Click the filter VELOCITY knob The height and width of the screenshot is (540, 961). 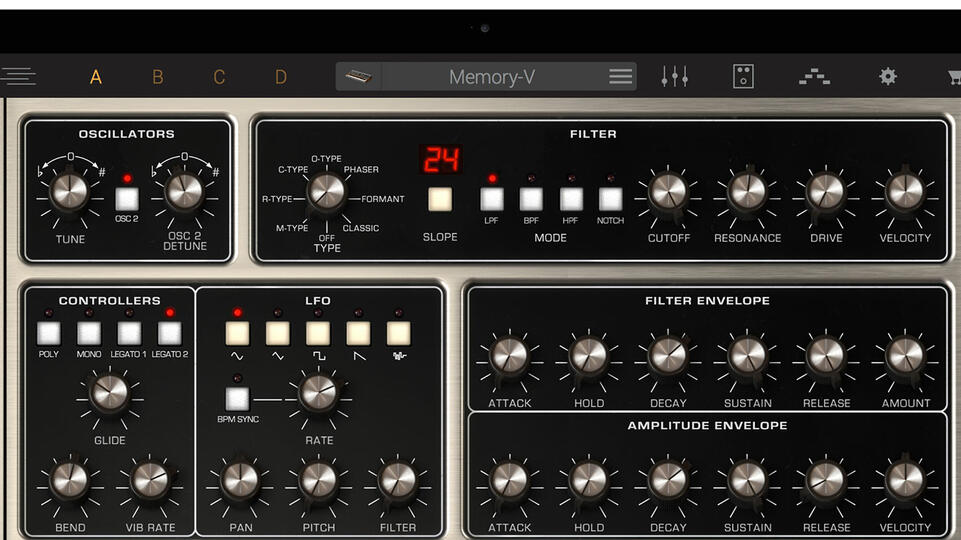905,192
